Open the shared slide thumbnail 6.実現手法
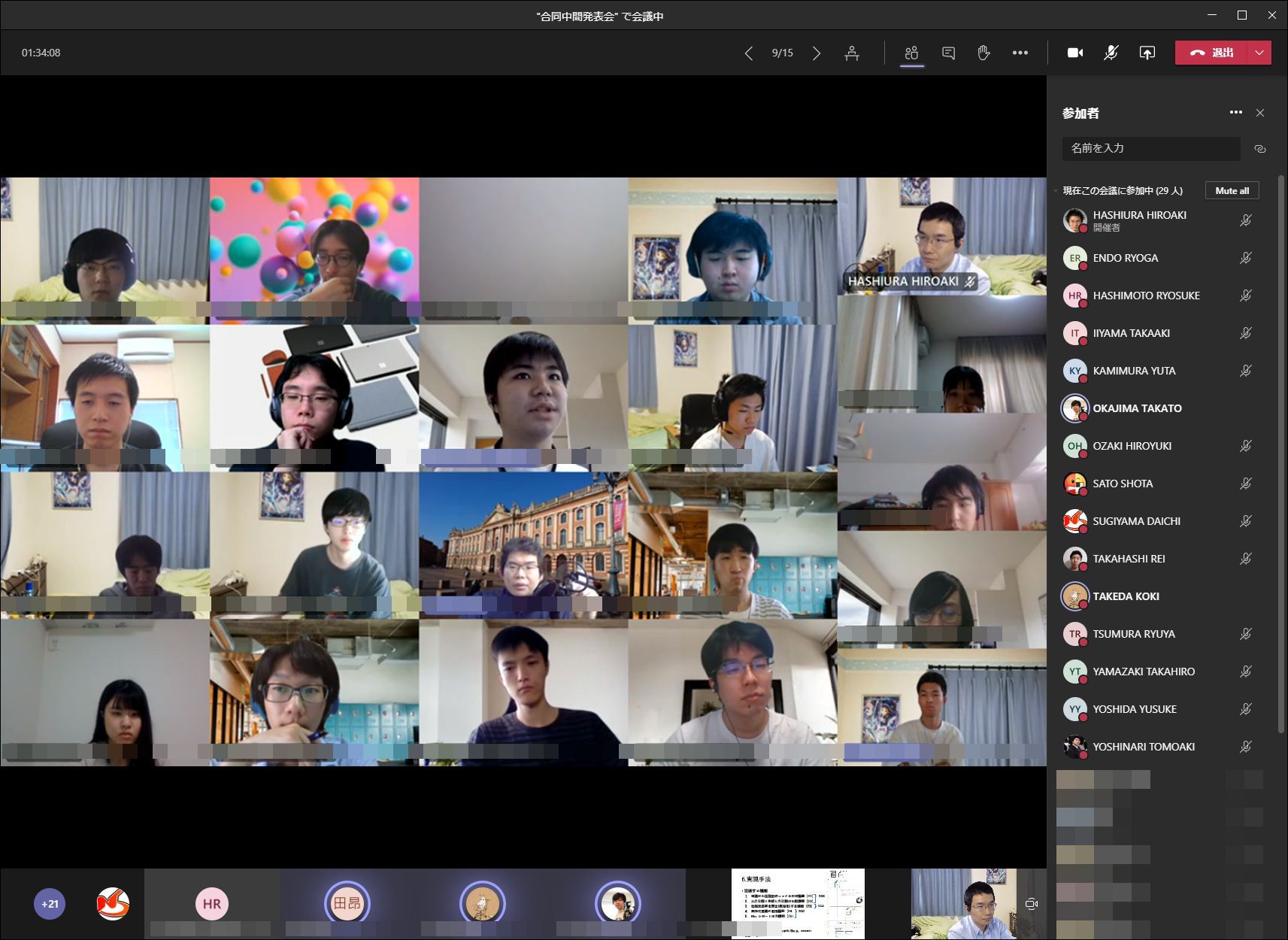This screenshot has height=940, width=1288. point(798,904)
